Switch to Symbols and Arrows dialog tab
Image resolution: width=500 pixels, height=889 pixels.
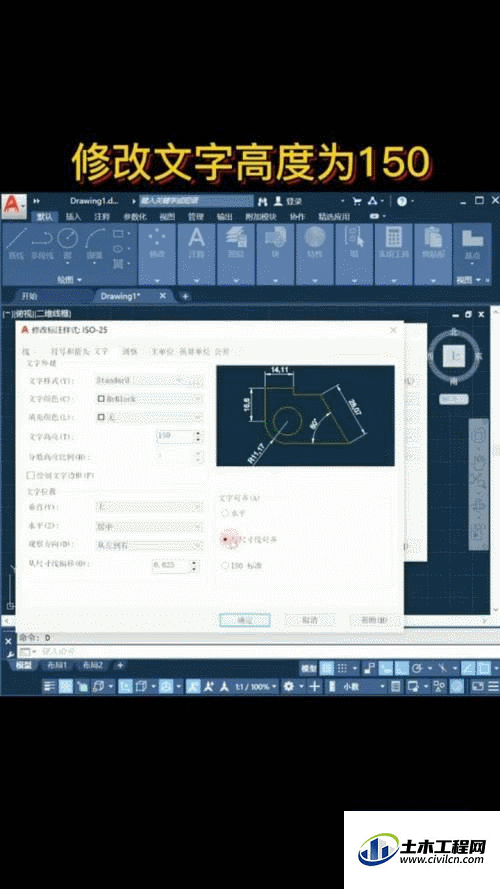pyautogui.click(x=70, y=352)
